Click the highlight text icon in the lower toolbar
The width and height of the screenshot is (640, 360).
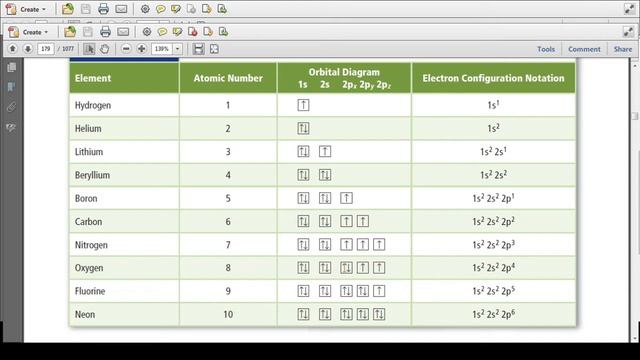178,31
